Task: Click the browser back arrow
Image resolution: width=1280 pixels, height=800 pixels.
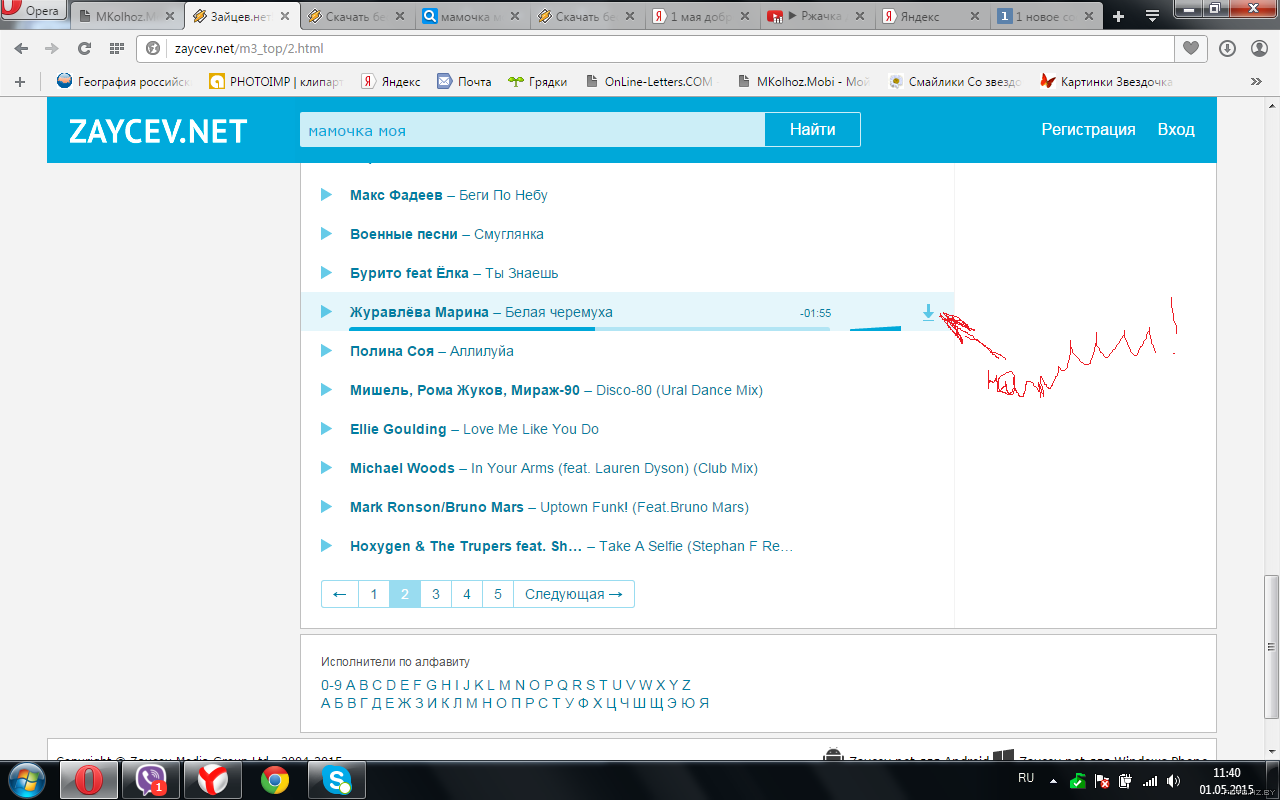Action: pos(22,48)
